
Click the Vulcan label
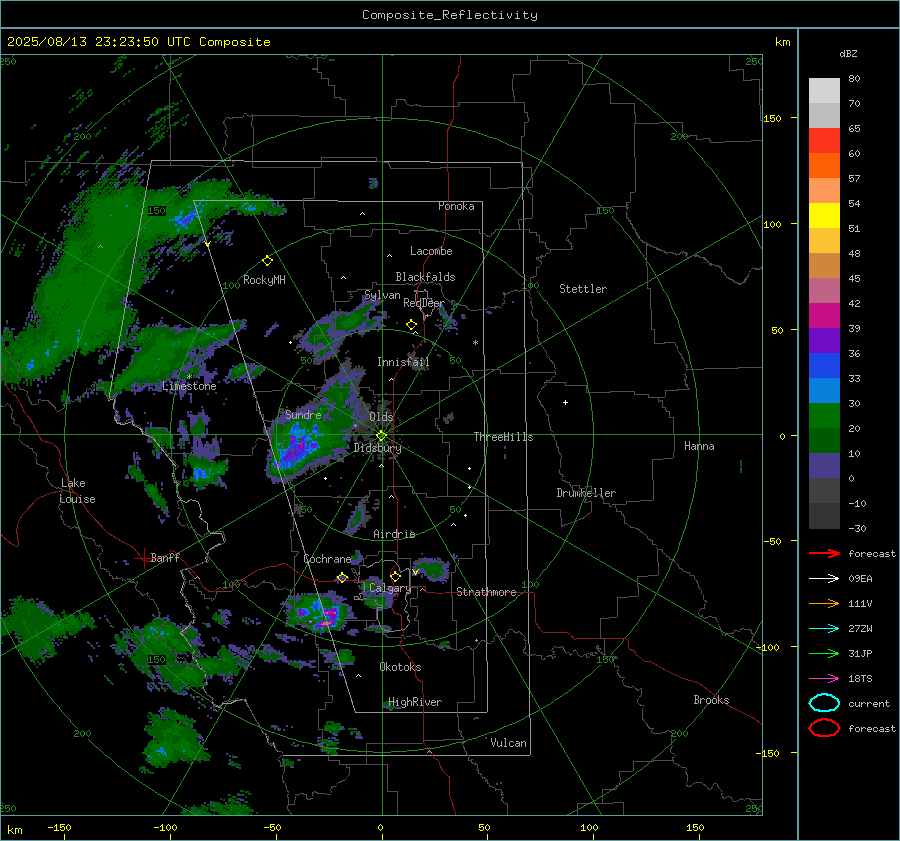[x=508, y=743]
